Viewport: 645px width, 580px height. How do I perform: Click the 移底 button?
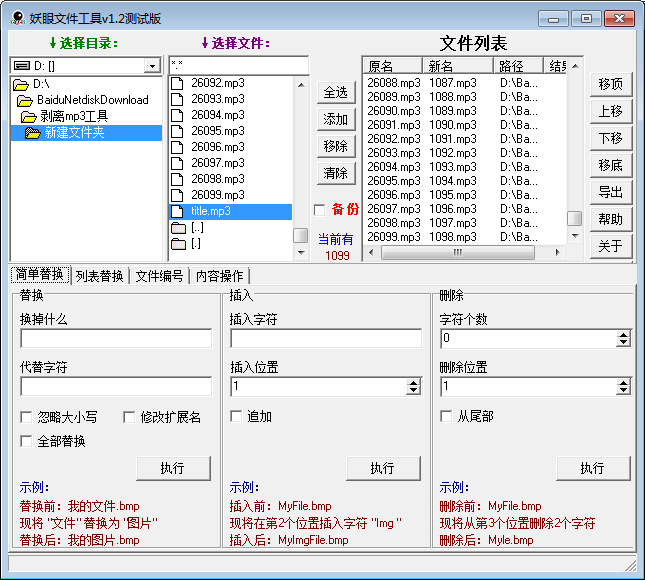coord(611,165)
